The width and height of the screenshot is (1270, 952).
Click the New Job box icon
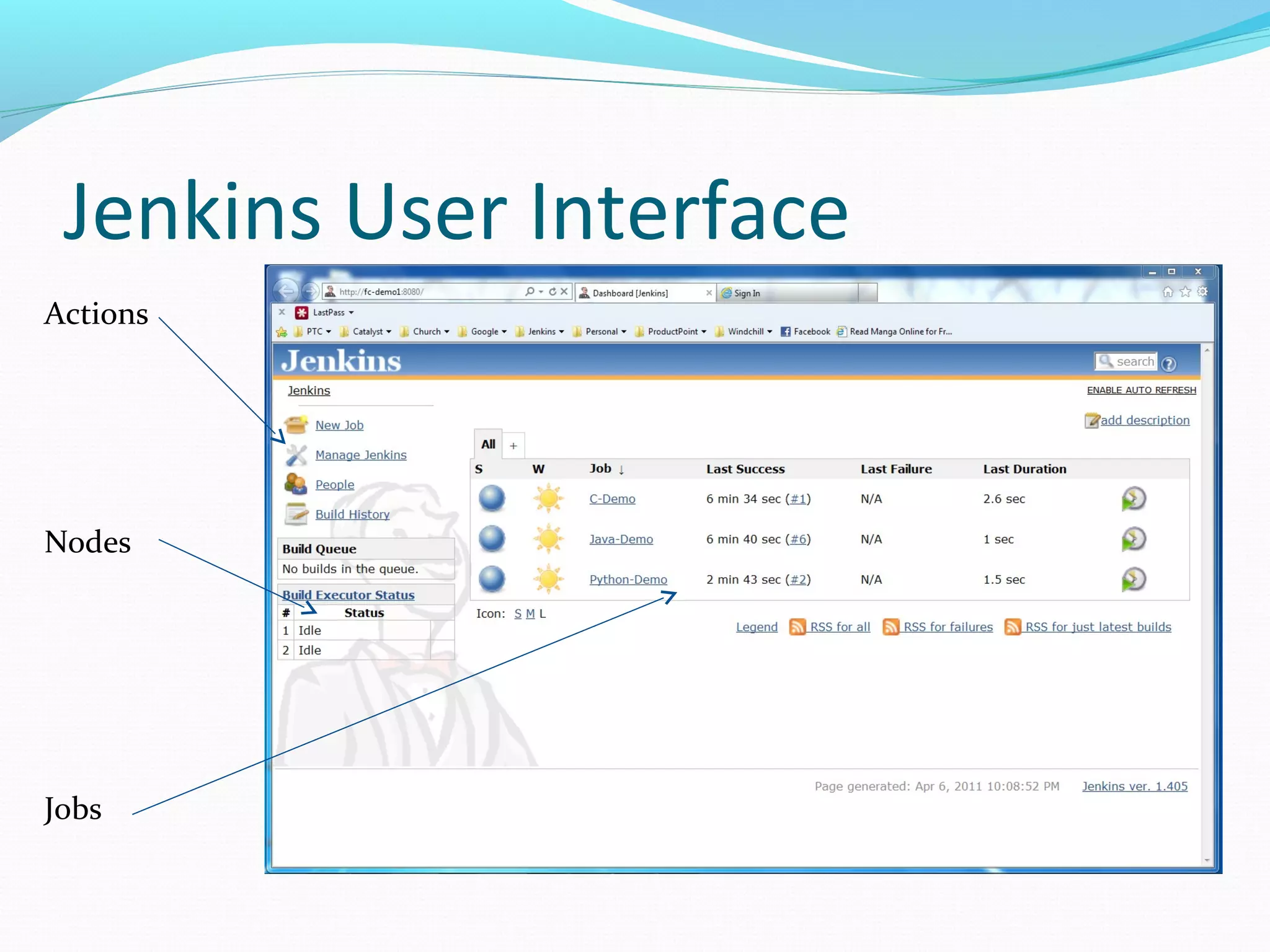click(x=296, y=425)
